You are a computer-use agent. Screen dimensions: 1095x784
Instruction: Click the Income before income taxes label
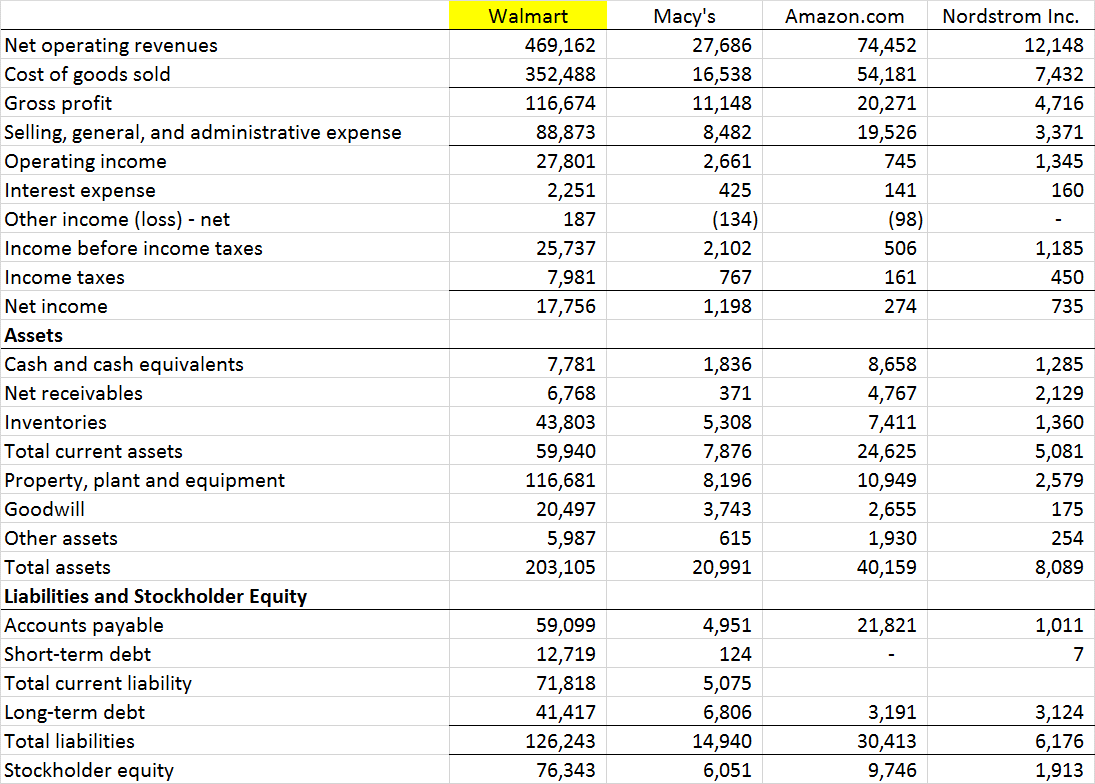pyautogui.click(x=133, y=248)
